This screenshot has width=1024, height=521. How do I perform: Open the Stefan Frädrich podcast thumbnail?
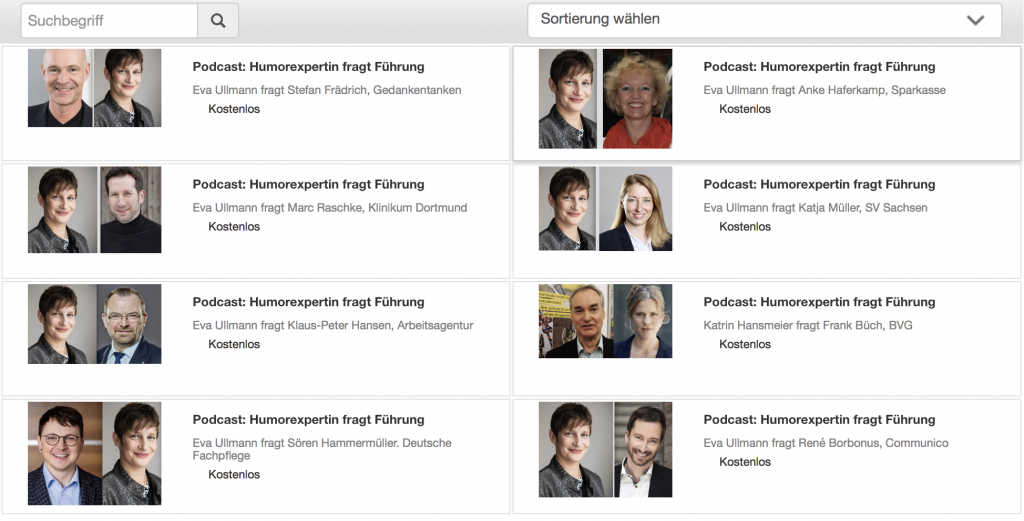coord(94,87)
